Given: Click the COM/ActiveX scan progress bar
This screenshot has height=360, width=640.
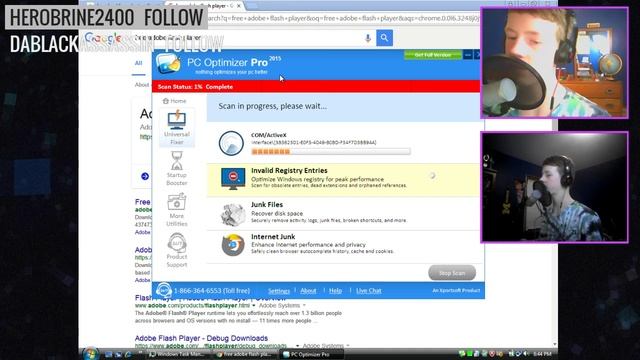Looking at the screenshot, I should point(331,151).
